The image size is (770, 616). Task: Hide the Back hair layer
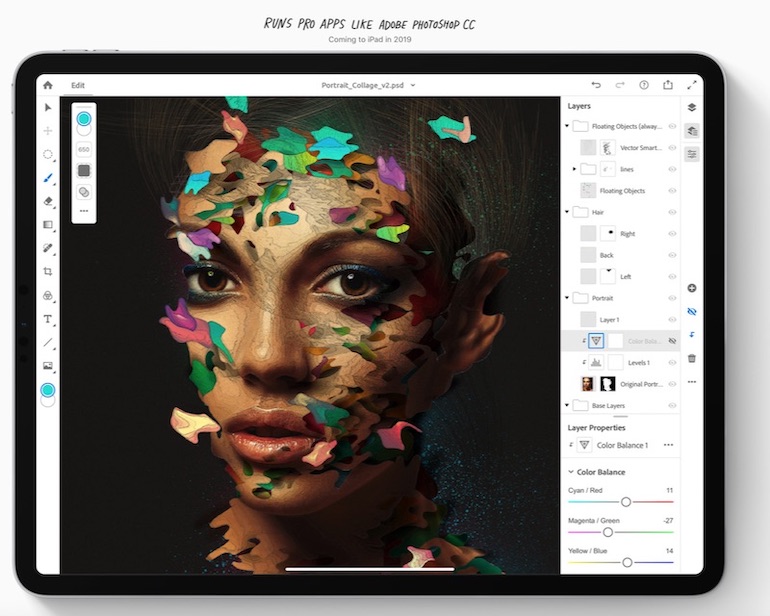point(672,255)
